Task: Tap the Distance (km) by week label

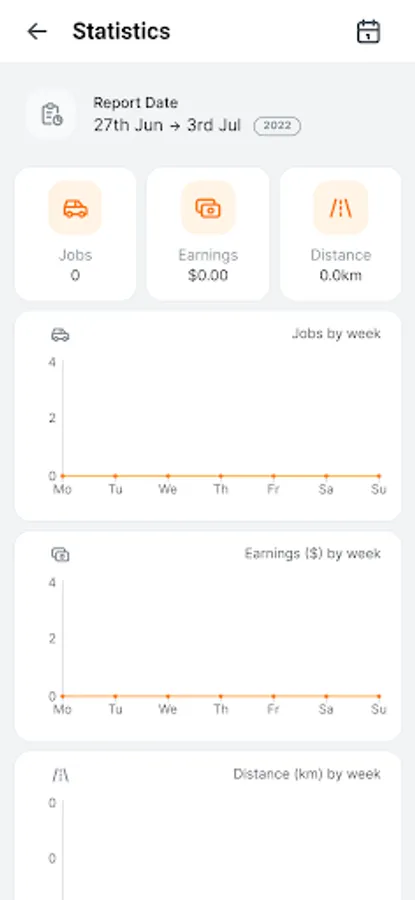Action: (307, 774)
